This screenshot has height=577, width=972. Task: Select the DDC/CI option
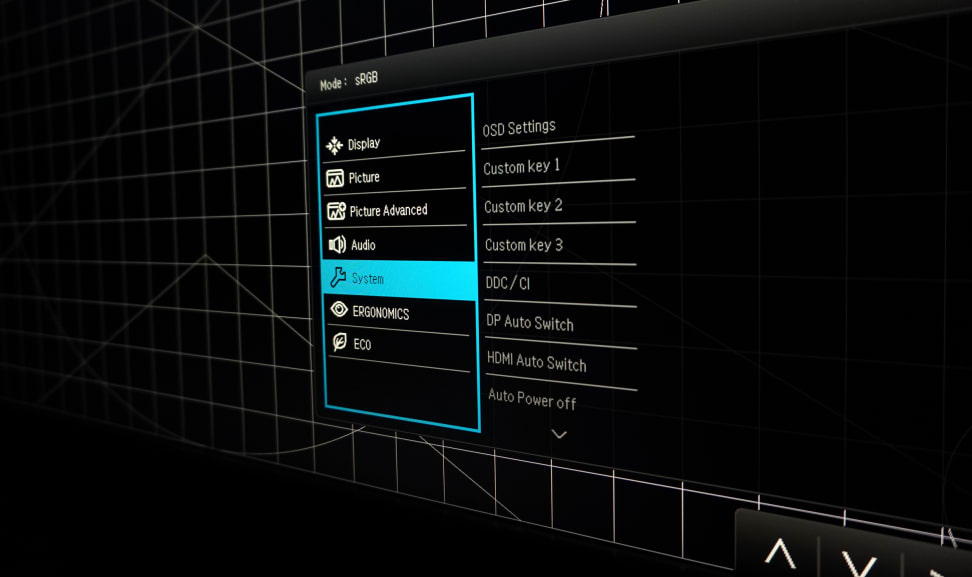click(508, 284)
